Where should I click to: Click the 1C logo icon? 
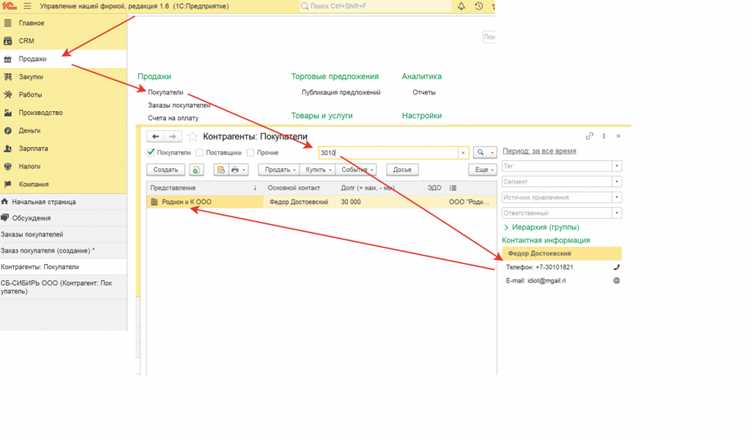(9, 6)
